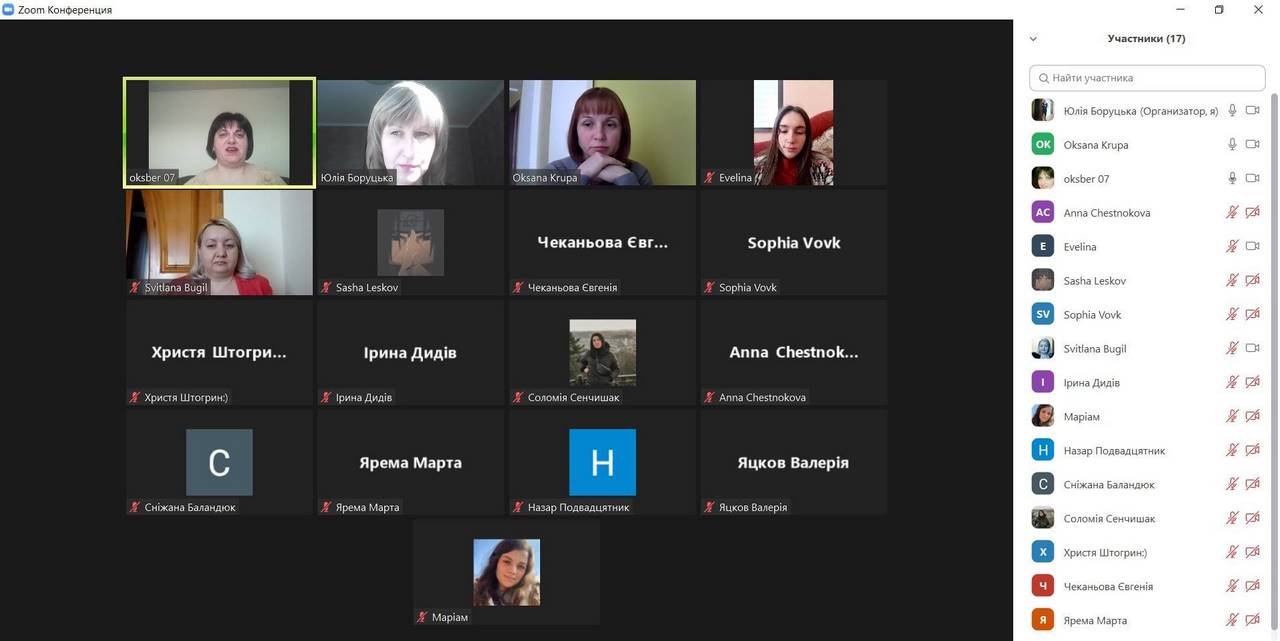Select Назар Подвадцятник in the participants list

point(1114,450)
